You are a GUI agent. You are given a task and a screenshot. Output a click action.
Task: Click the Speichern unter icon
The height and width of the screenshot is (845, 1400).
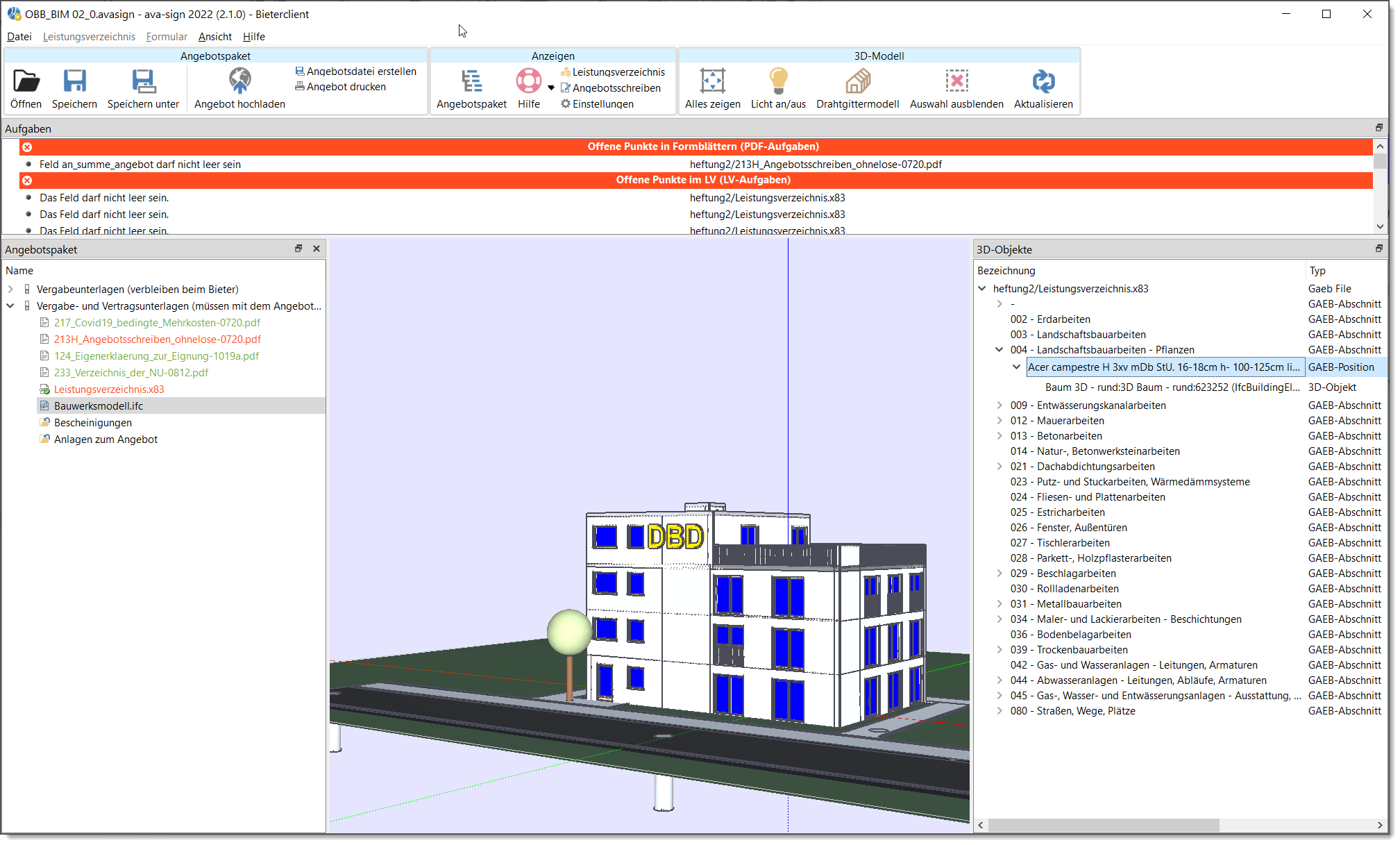point(144,81)
